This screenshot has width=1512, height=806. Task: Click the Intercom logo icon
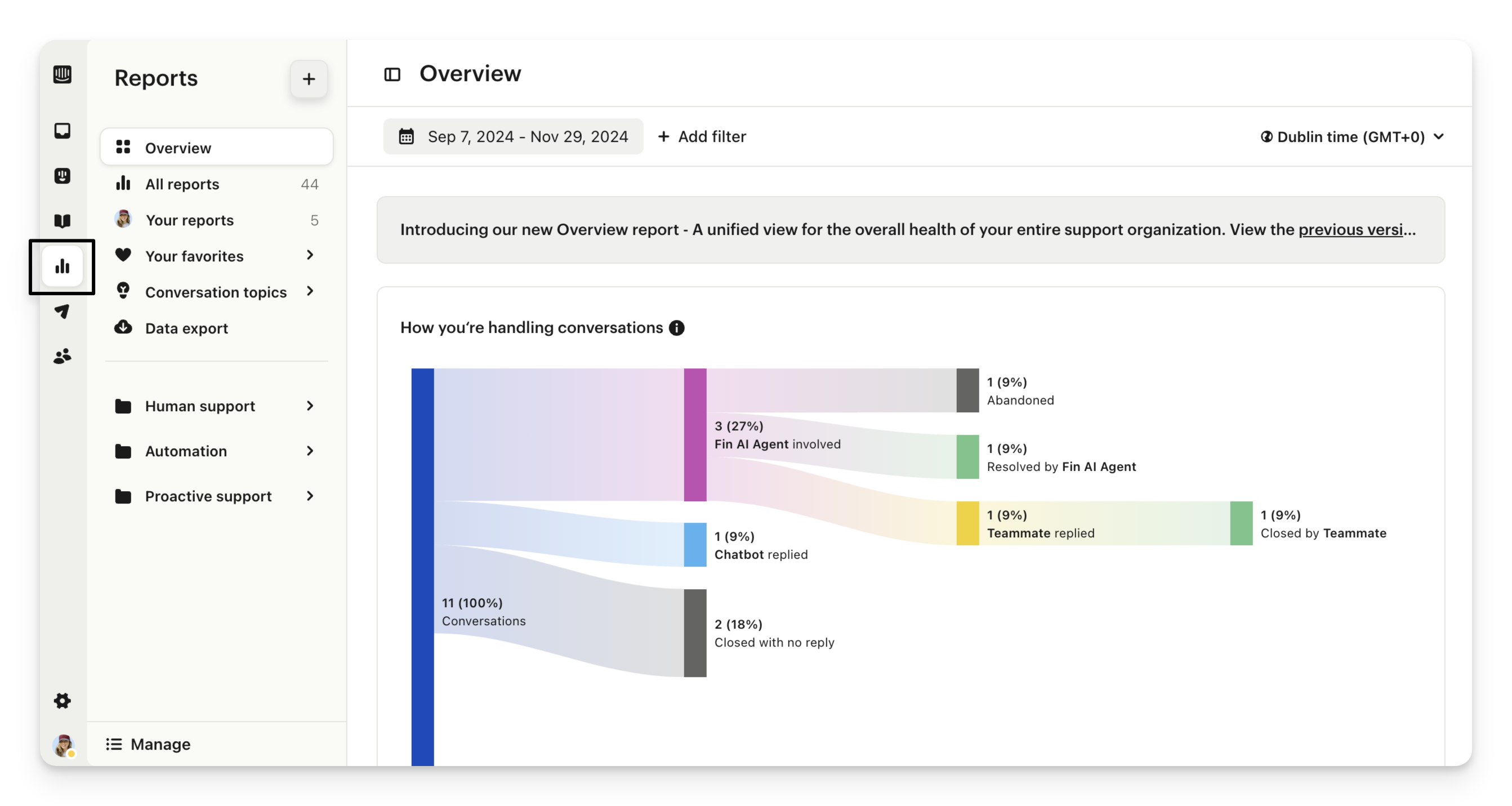click(x=62, y=74)
